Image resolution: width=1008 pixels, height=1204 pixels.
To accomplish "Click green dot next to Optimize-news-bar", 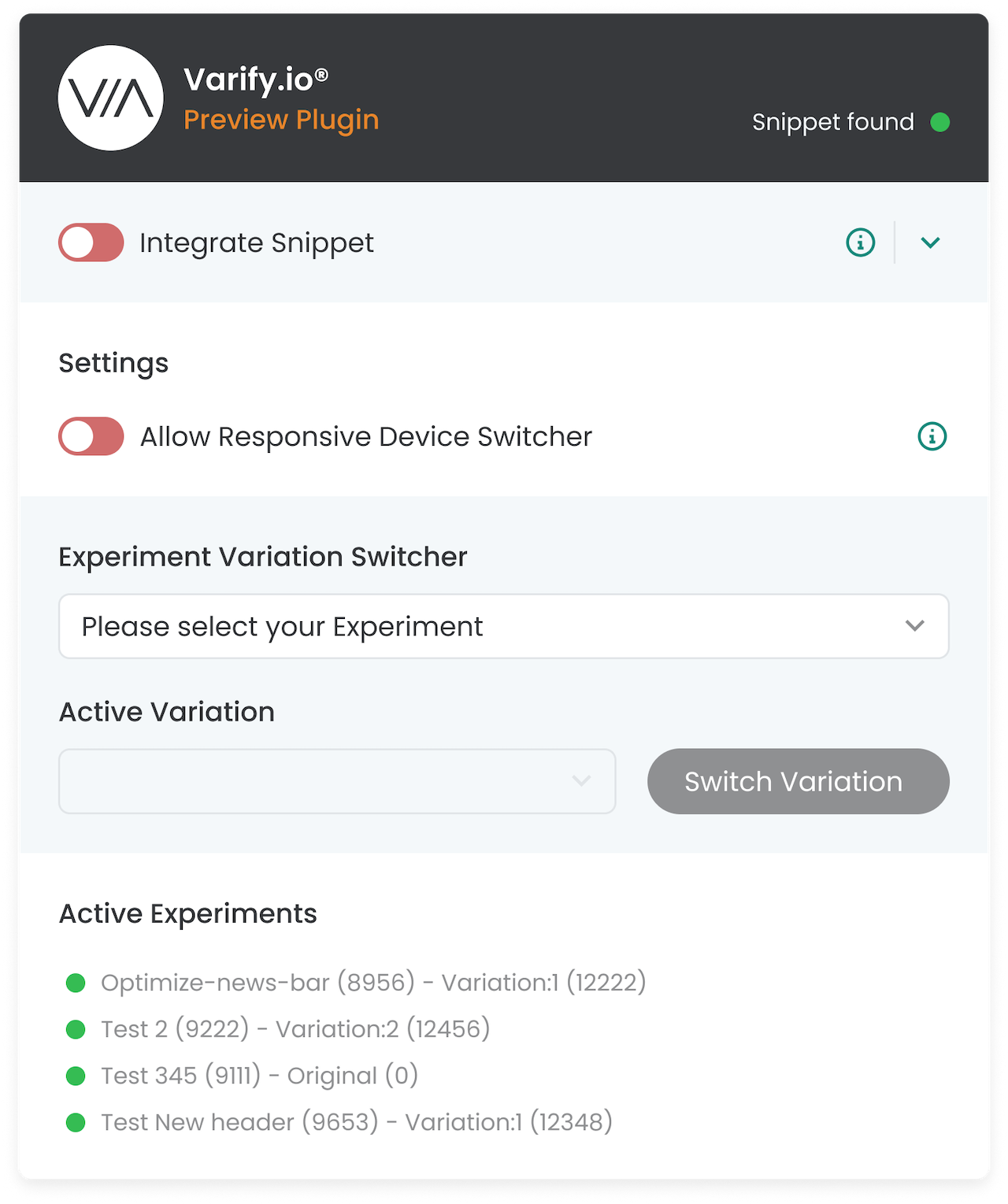I will tap(76, 983).
